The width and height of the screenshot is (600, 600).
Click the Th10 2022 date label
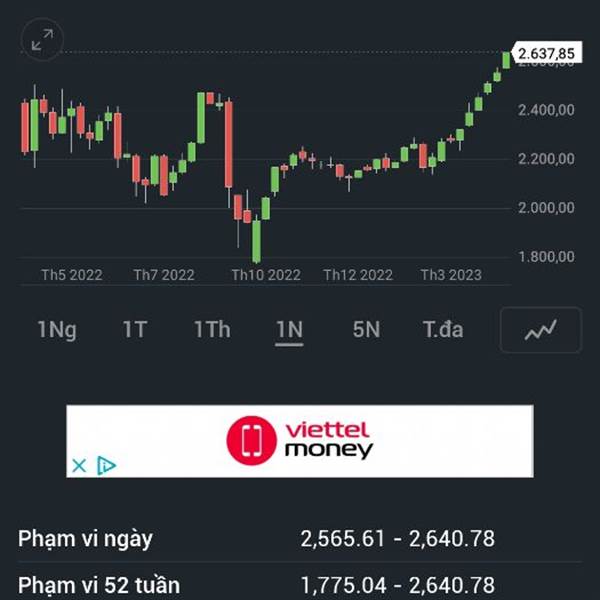click(x=266, y=275)
